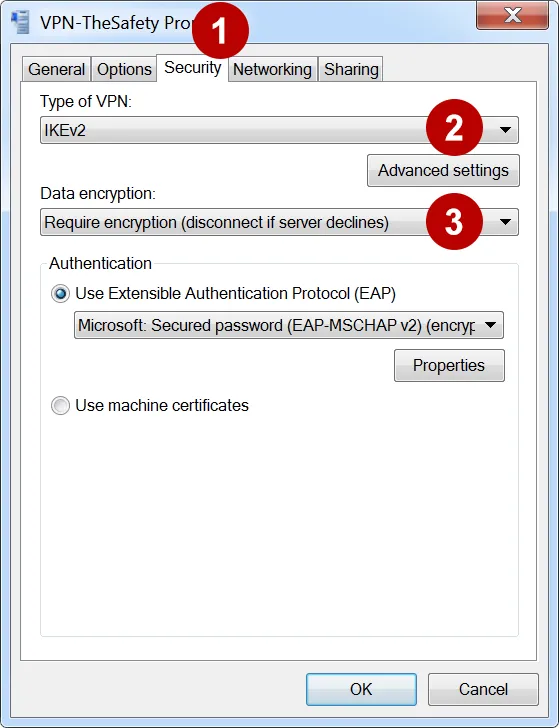Viewport: 559px width, 728px height.
Task: Click the VPN connection title bar icon
Action: point(21,22)
